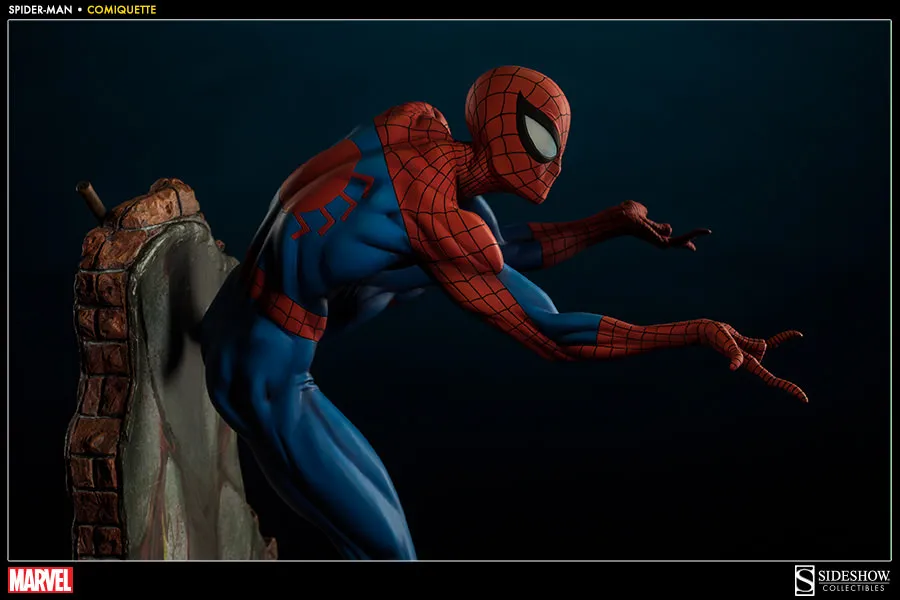The width and height of the screenshot is (900, 600).
Task: Click the COLLECTIBLES text under Sideshow
Action: (x=852, y=587)
